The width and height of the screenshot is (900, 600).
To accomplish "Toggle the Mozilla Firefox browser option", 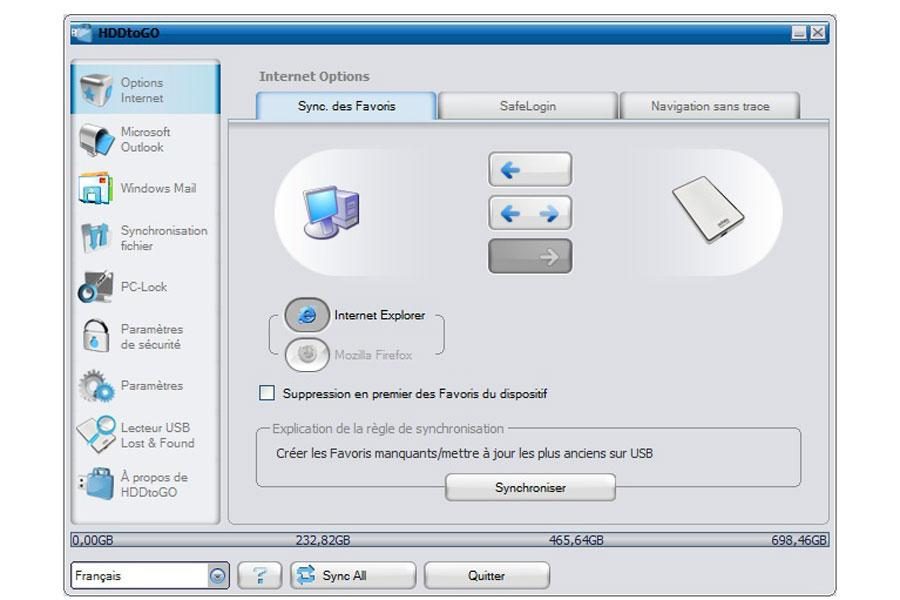I will 307,354.
